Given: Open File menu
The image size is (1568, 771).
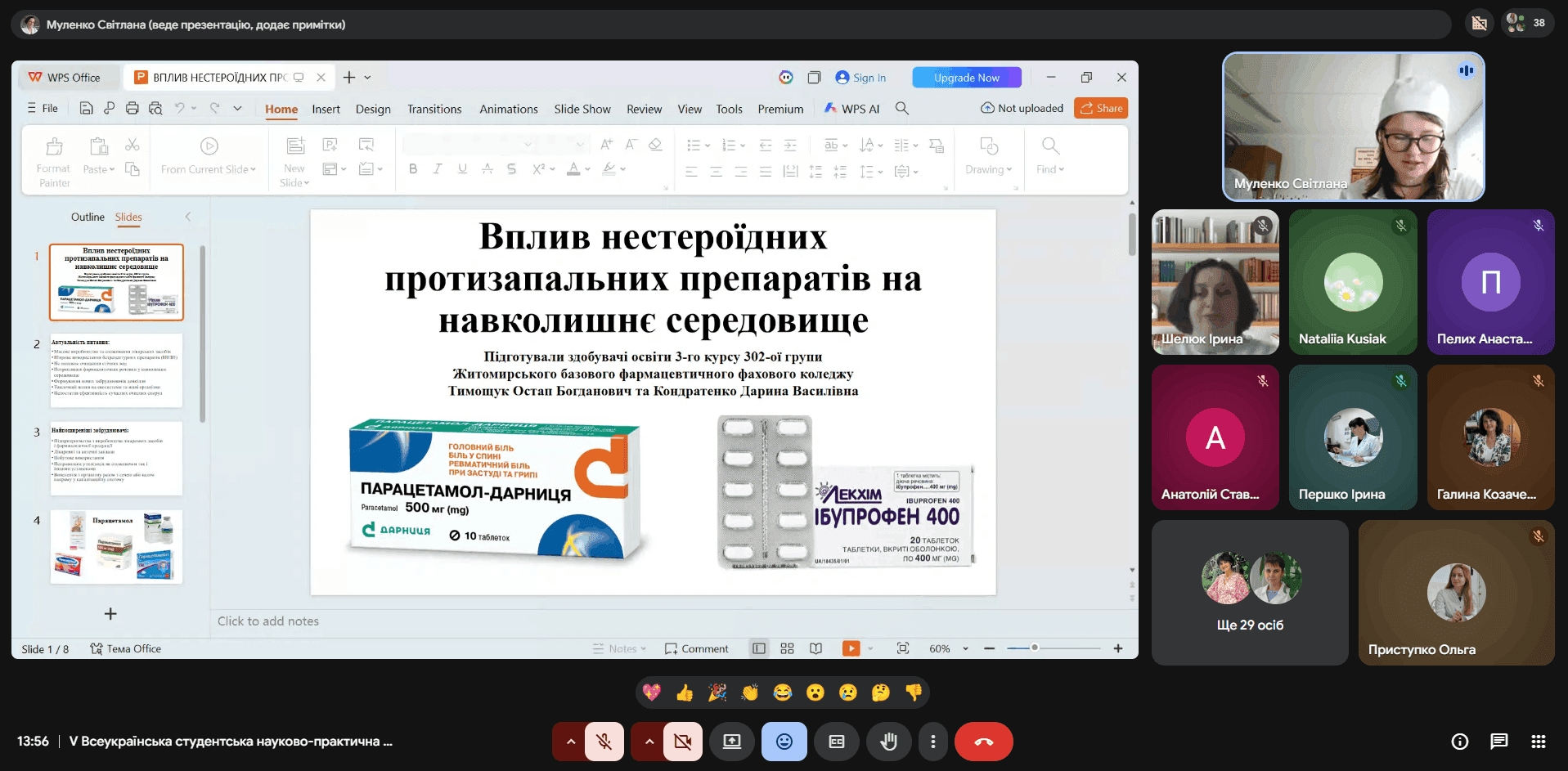Looking at the screenshot, I should (43, 108).
